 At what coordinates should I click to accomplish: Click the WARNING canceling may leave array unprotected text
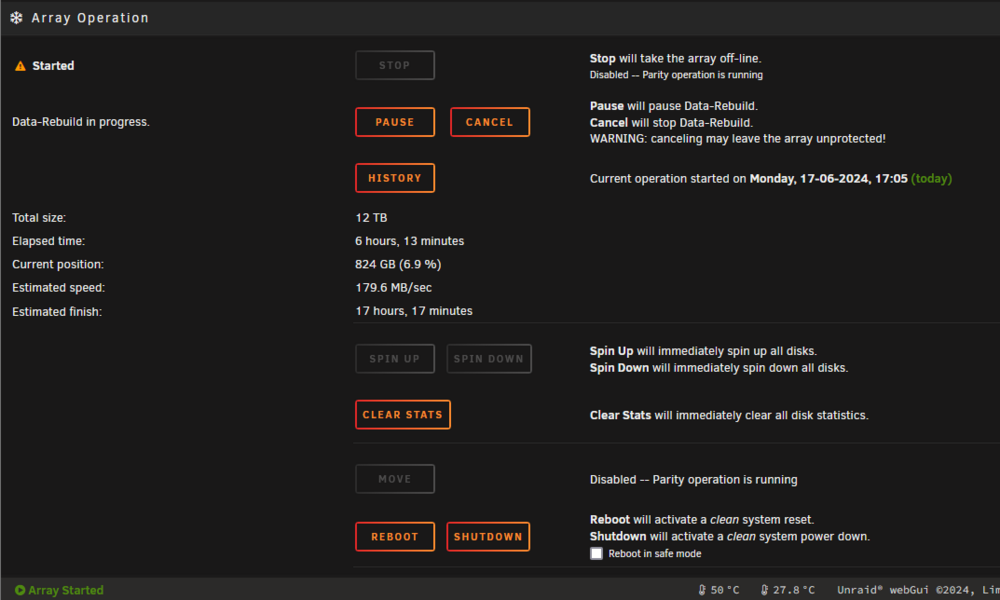coord(738,139)
